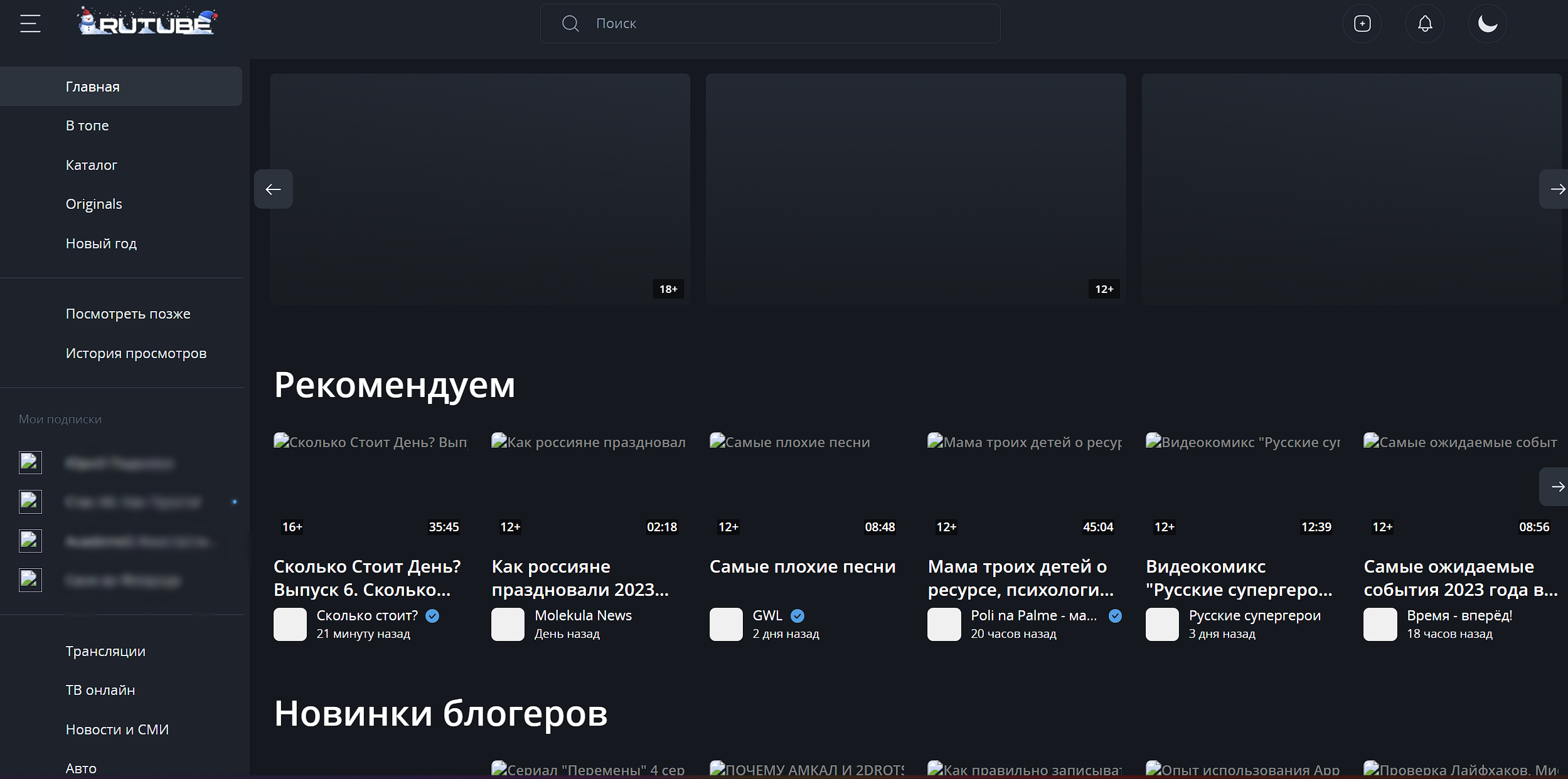
Task: Open the notifications bell
Action: point(1424,24)
